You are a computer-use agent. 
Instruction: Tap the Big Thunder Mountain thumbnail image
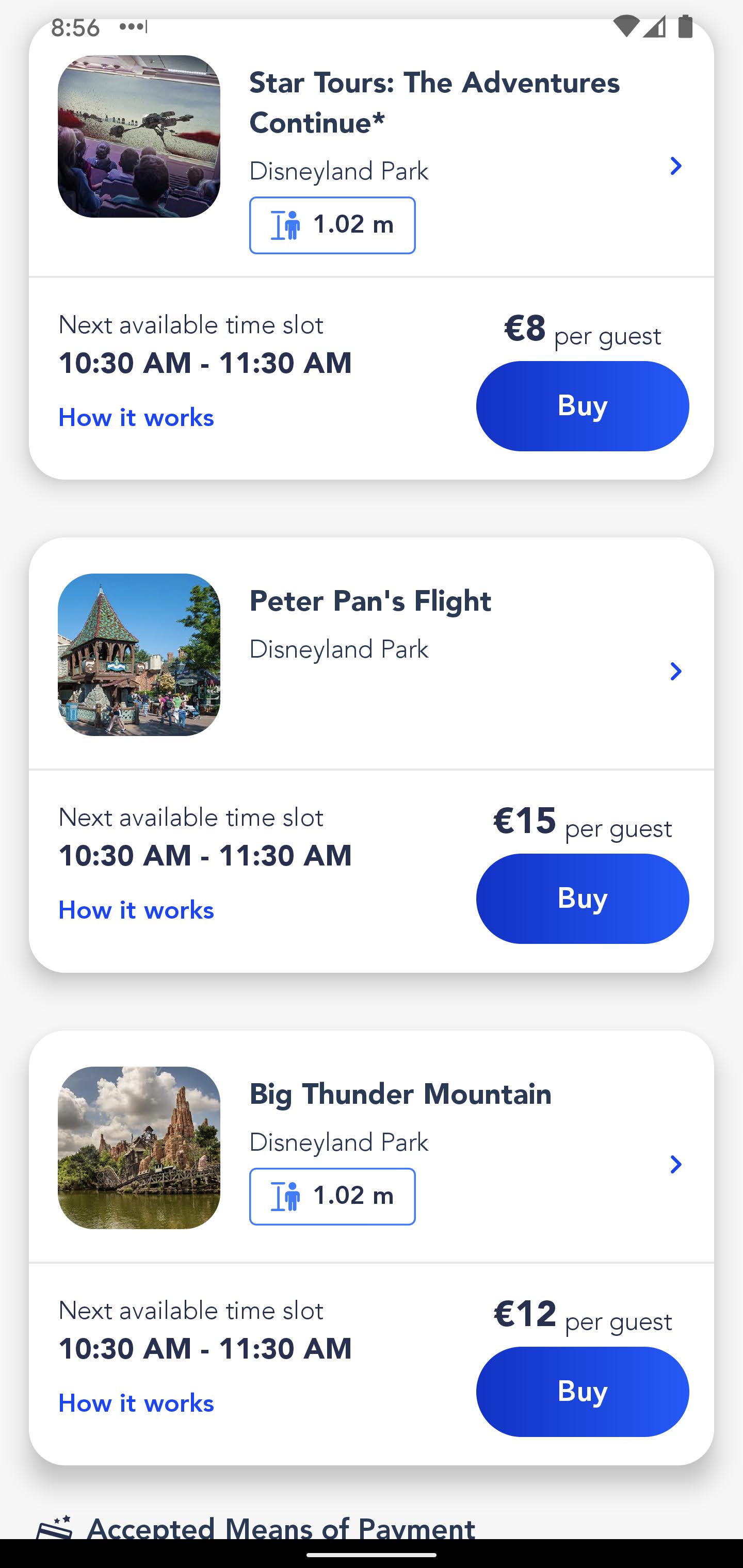139,1148
